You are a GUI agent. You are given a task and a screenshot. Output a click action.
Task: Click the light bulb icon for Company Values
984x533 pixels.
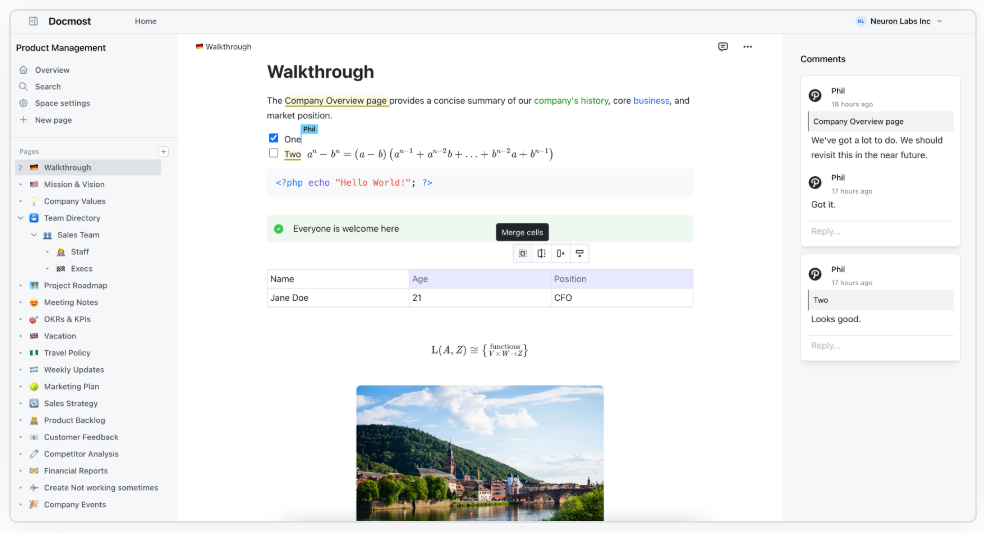pyautogui.click(x=34, y=202)
